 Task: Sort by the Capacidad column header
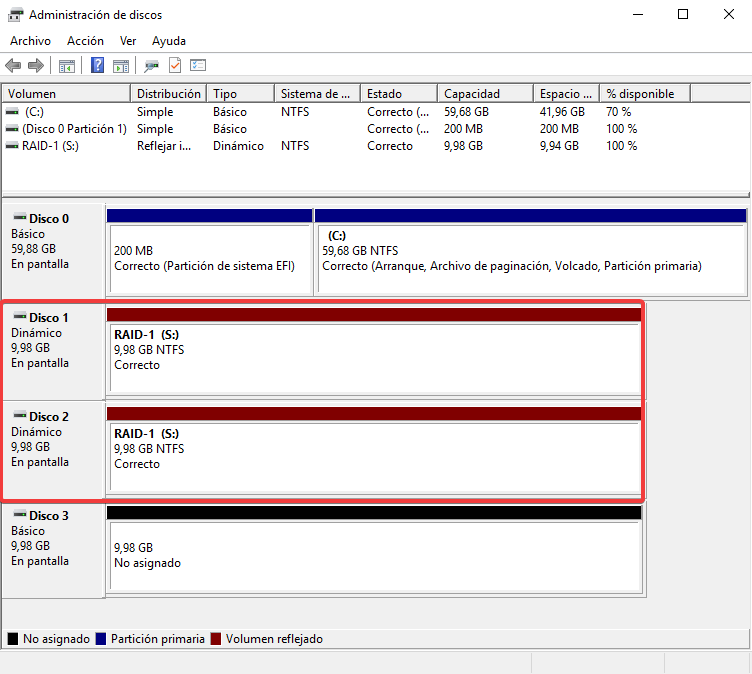tap(483, 94)
